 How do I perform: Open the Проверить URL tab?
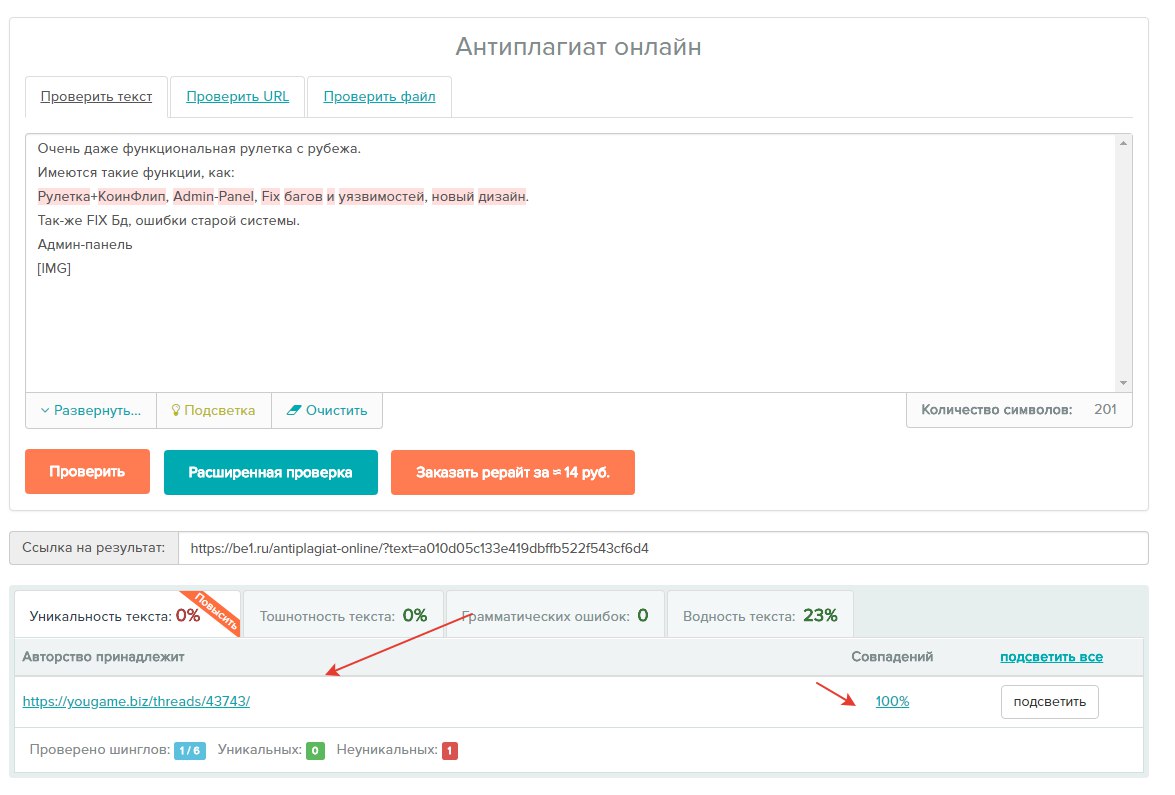click(x=238, y=97)
